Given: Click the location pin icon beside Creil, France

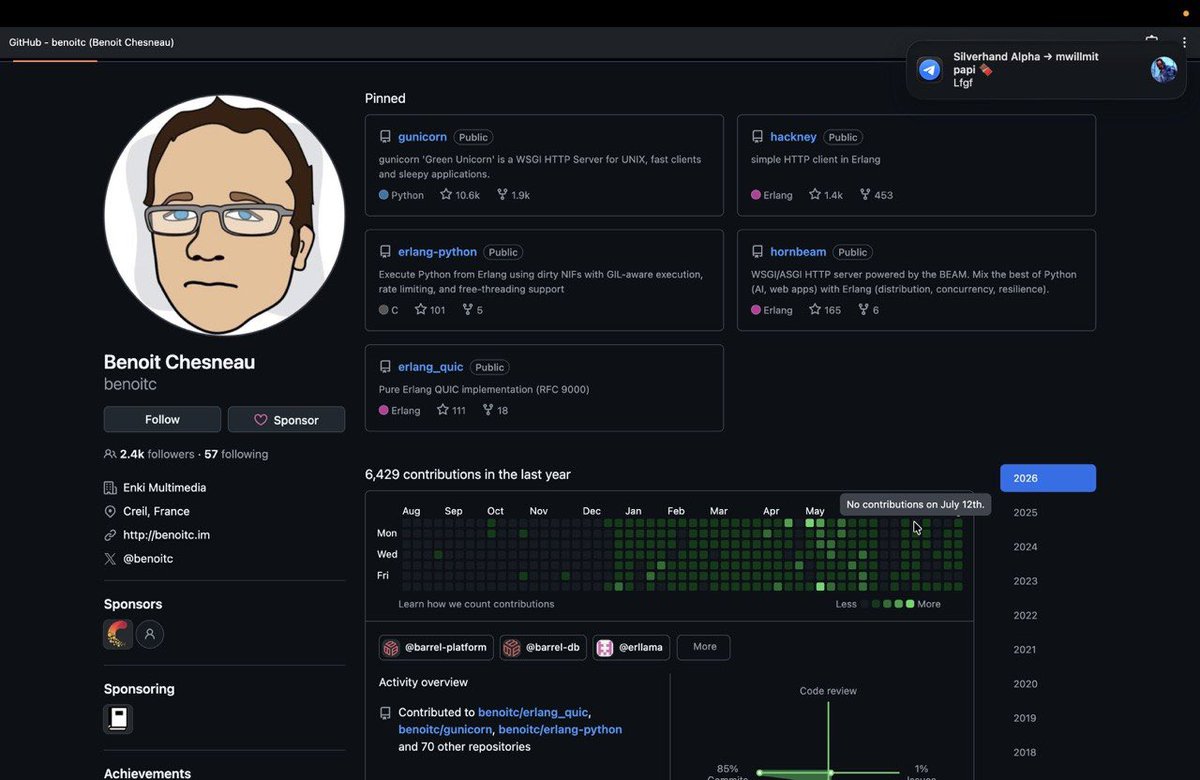Looking at the screenshot, I should (110, 512).
